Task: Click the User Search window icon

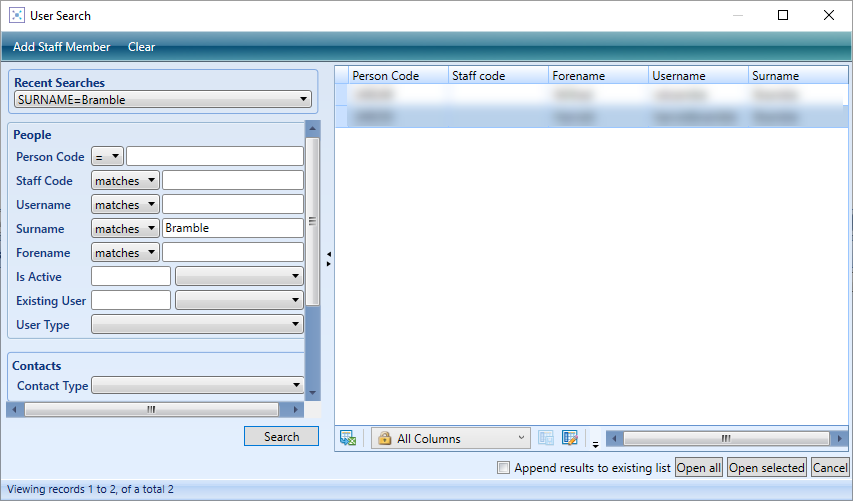Action: click(17, 15)
